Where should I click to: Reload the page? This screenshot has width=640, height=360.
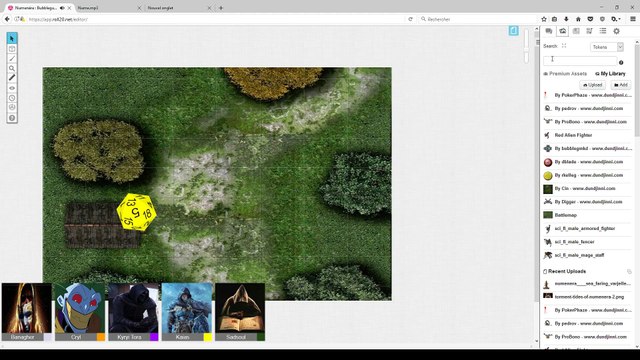[x=410, y=19]
